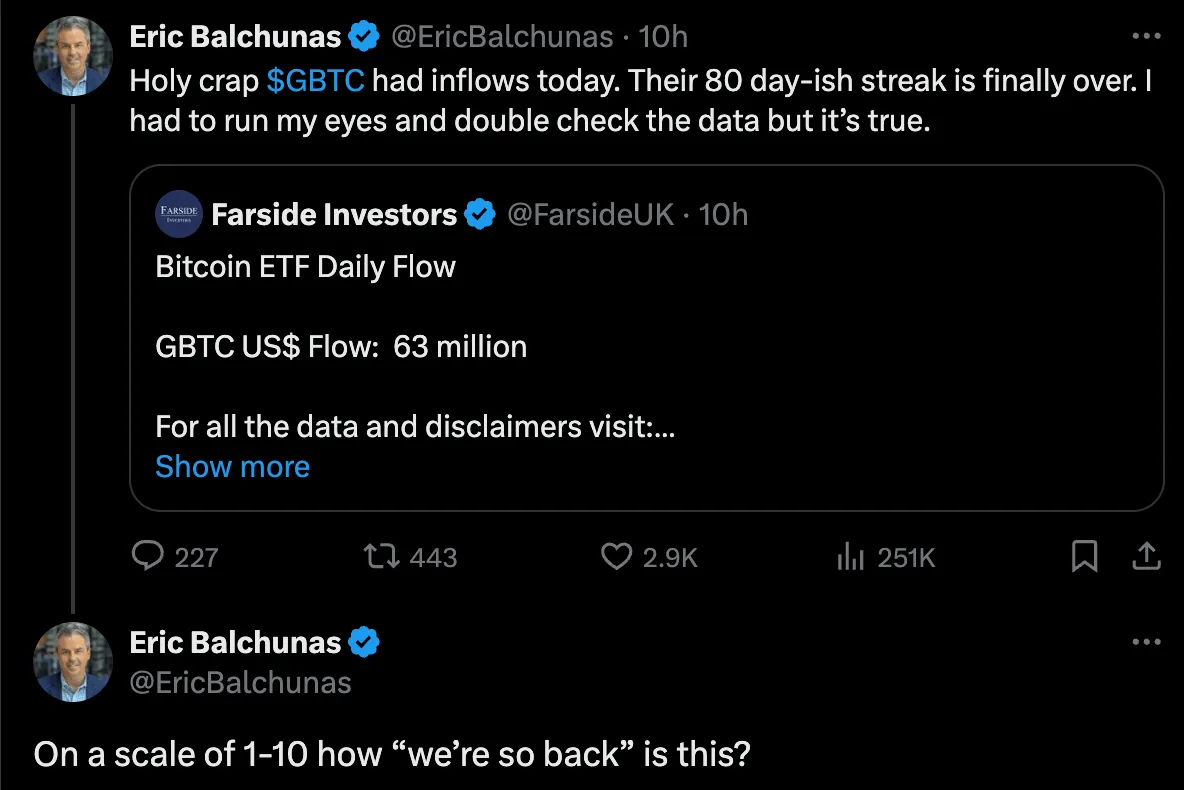1184x790 pixels.
Task: Open more options on second tweet
Action: point(1146,642)
